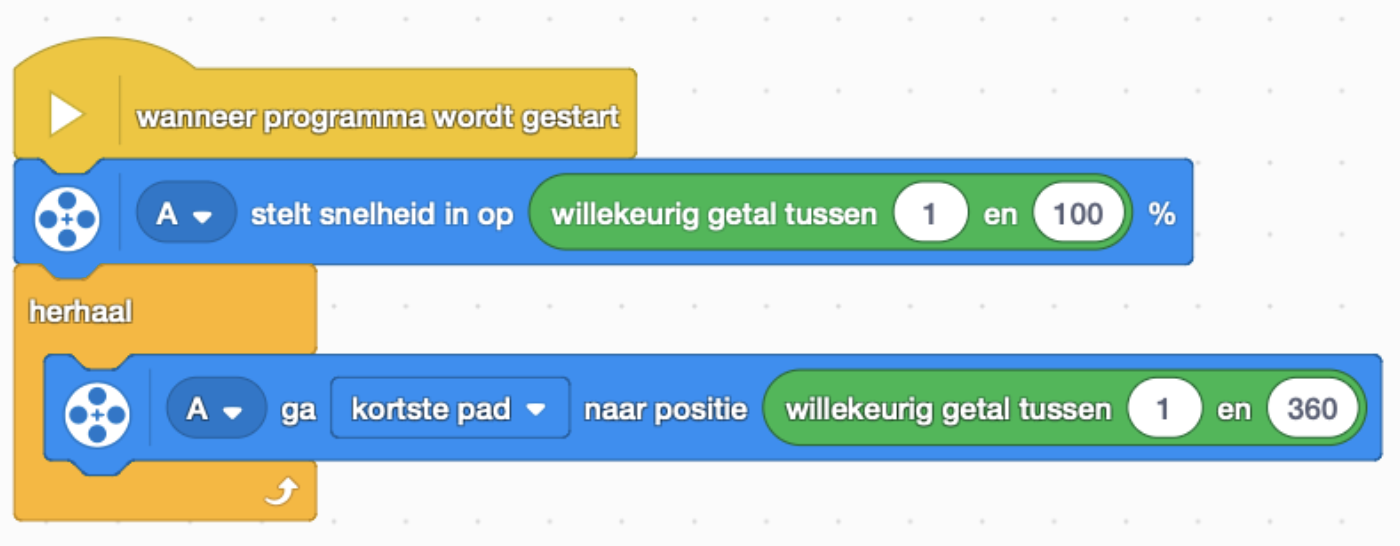Open port A dropdown in speed block

click(186, 212)
